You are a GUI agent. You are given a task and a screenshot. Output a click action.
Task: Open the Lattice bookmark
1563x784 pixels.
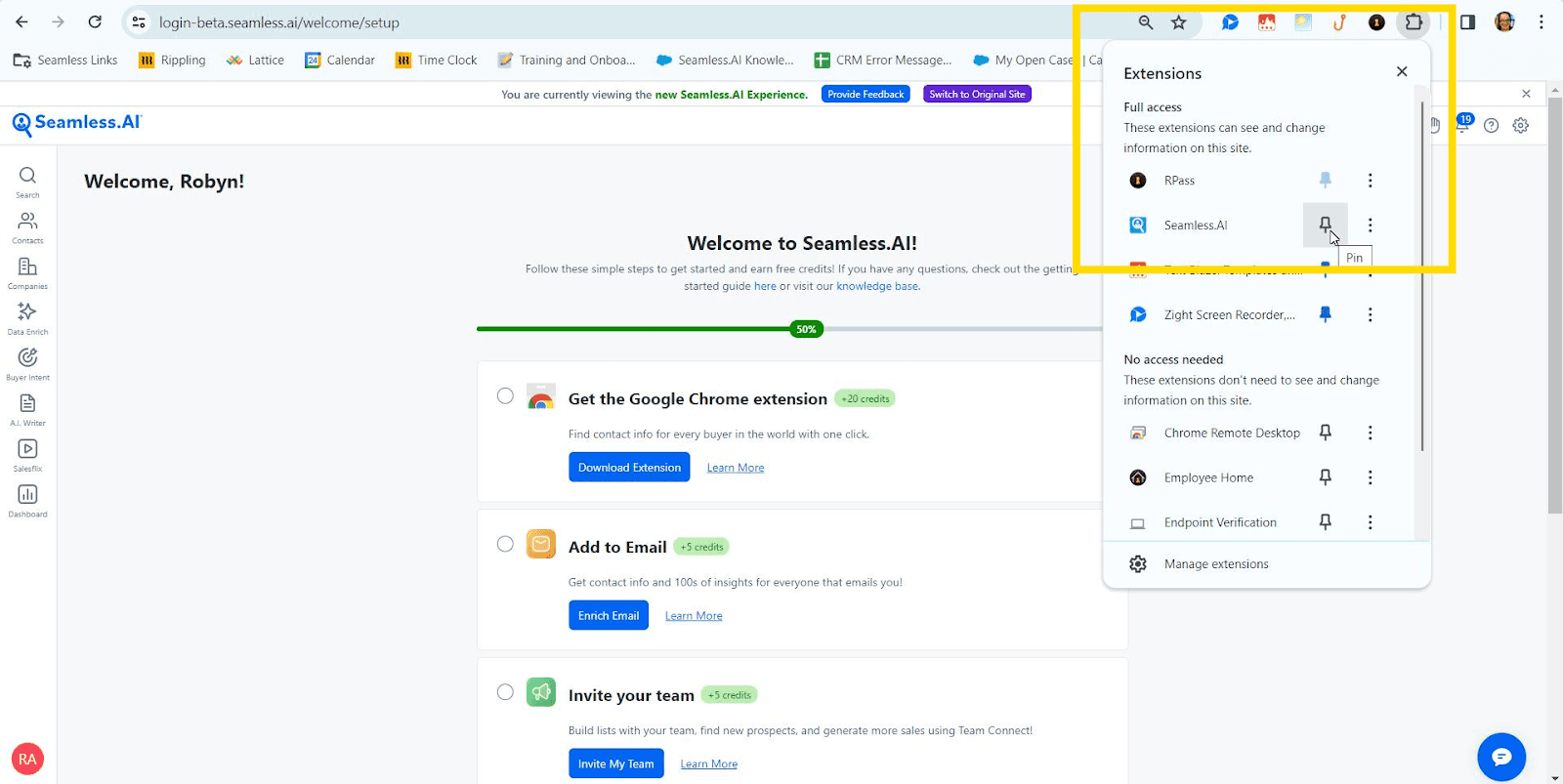[255, 60]
